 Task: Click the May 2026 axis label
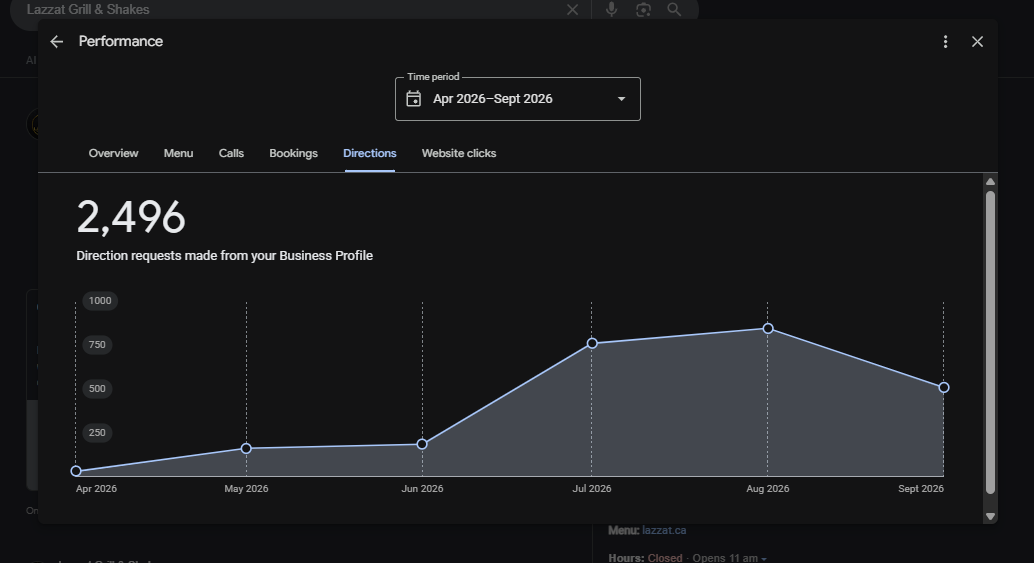pos(246,489)
